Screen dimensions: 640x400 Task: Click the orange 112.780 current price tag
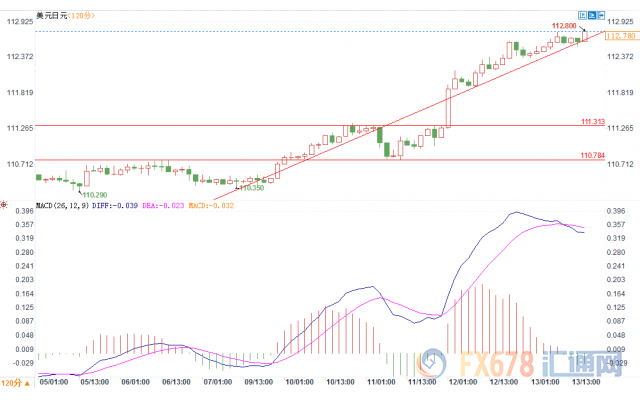click(621, 36)
